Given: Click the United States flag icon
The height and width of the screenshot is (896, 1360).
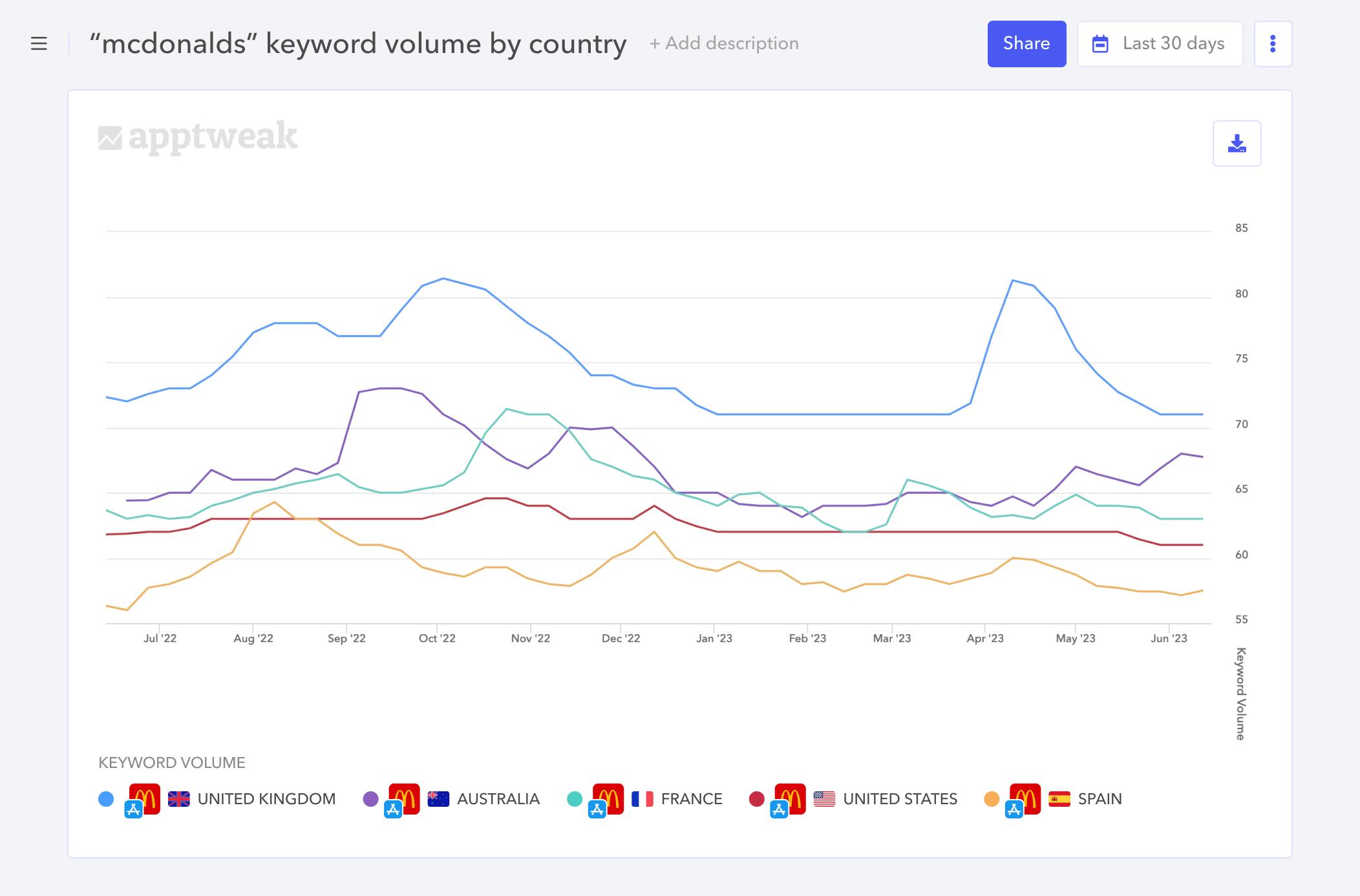Looking at the screenshot, I should click(x=823, y=799).
